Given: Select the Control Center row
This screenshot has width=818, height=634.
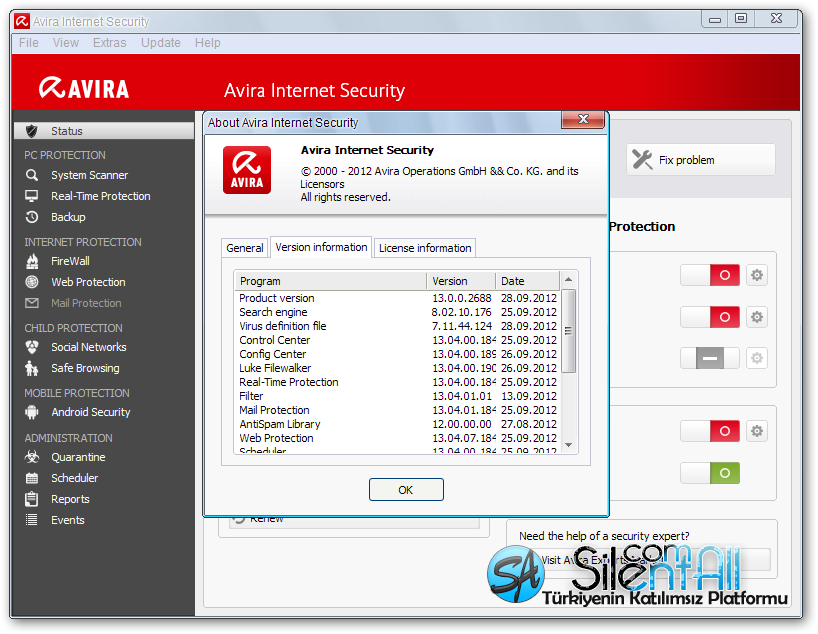Looking at the screenshot, I should pos(399,340).
